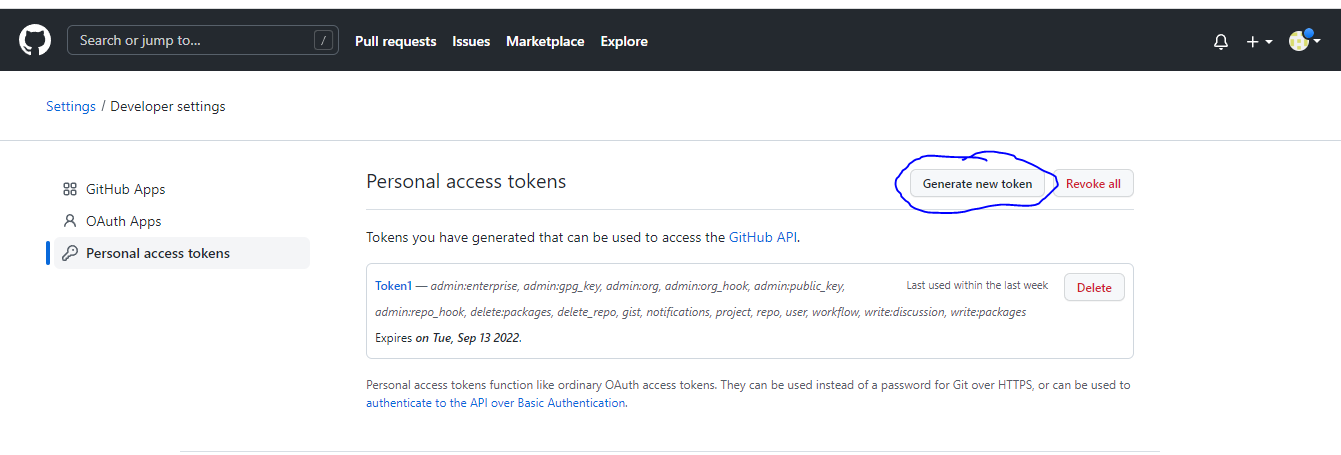Click the 'Personal access tokens' page heading
The image size is (1341, 455).
(466, 182)
